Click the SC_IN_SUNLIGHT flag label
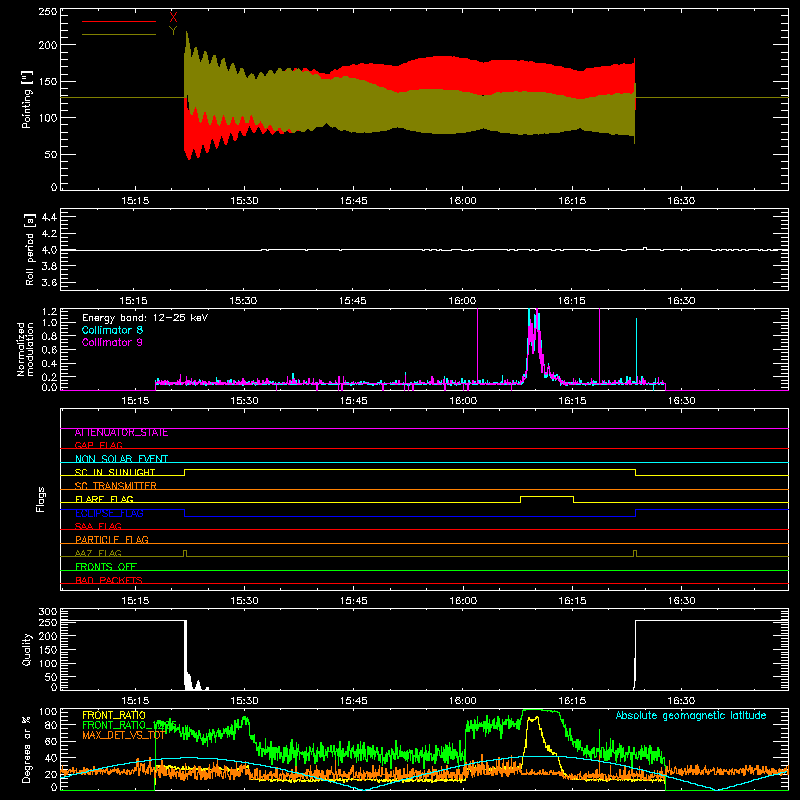800x800 pixels. (x=115, y=472)
